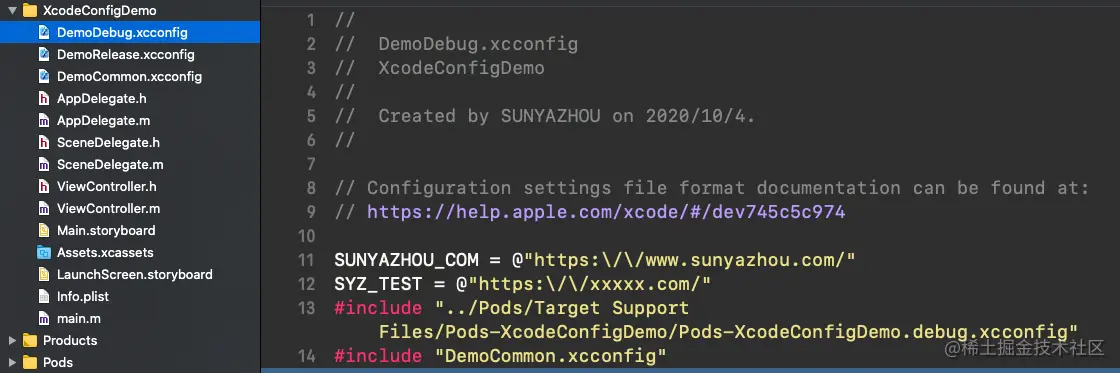The image size is (1120, 373).
Task: Open the help.apple.com documentation link
Action: tap(606, 212)
